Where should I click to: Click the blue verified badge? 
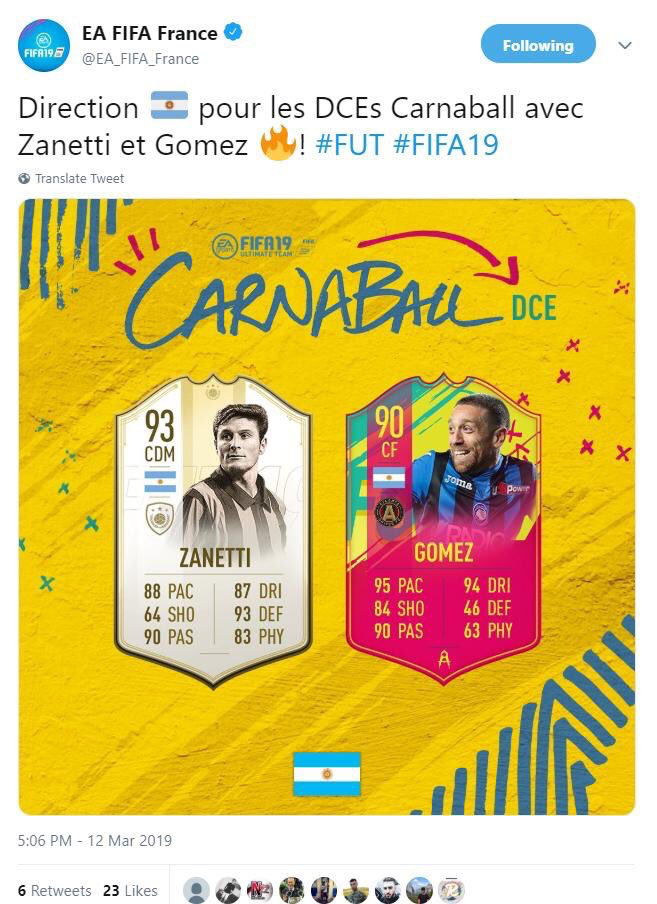click(x=232, y=32)
